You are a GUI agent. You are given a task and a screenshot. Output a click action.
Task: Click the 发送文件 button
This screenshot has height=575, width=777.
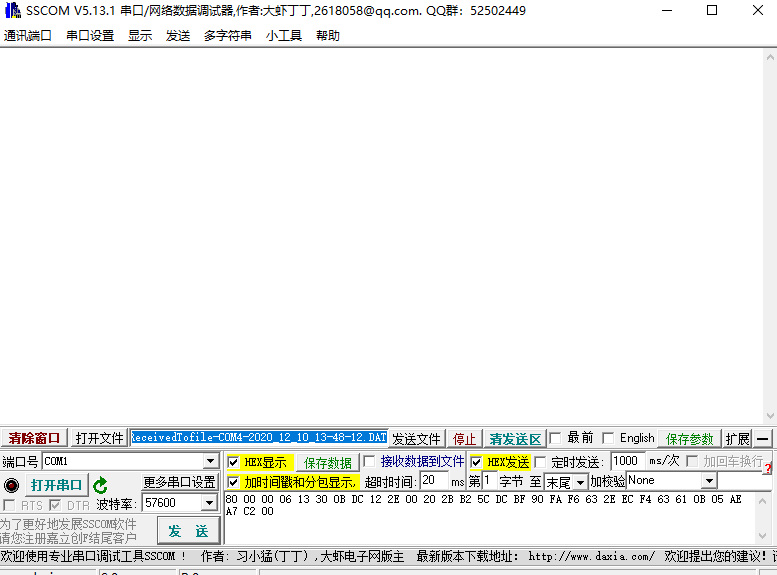click(416, 439)
